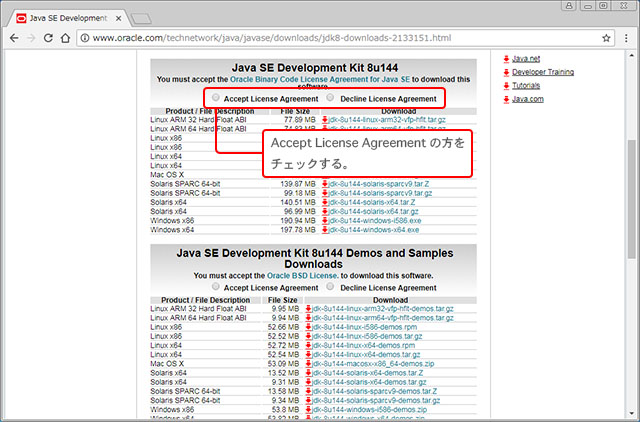This screenshot has width=640, height=422.
Task: Download jdk-8u144-solaris-sparcv9.tar.gz
Action: click(x=380, y=193)
